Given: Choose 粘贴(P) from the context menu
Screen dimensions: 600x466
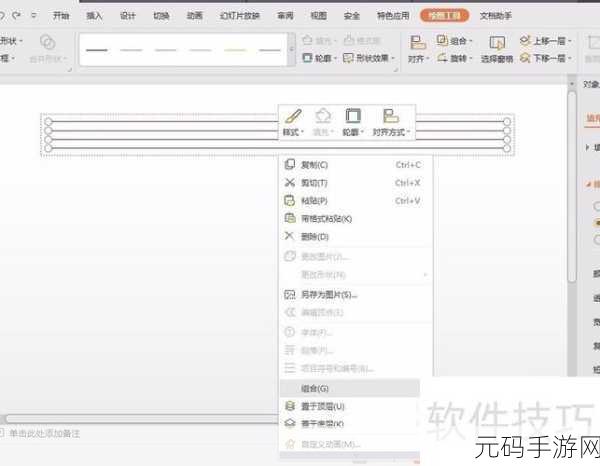Looking at the screenshot, I should point(353,201).
